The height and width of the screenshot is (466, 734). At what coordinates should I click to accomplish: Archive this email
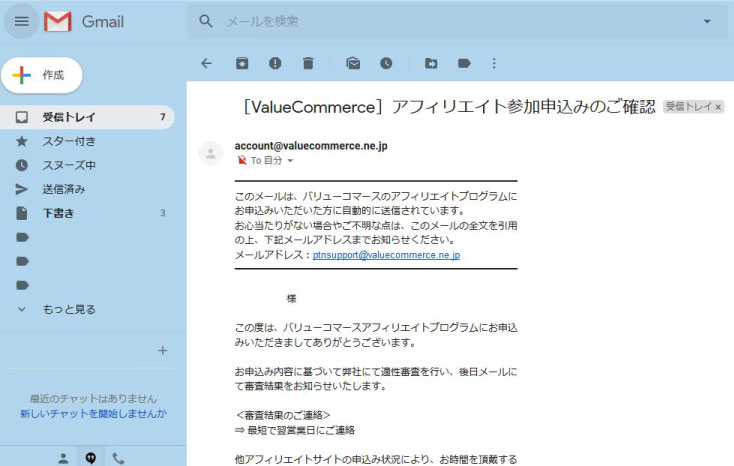242,63
